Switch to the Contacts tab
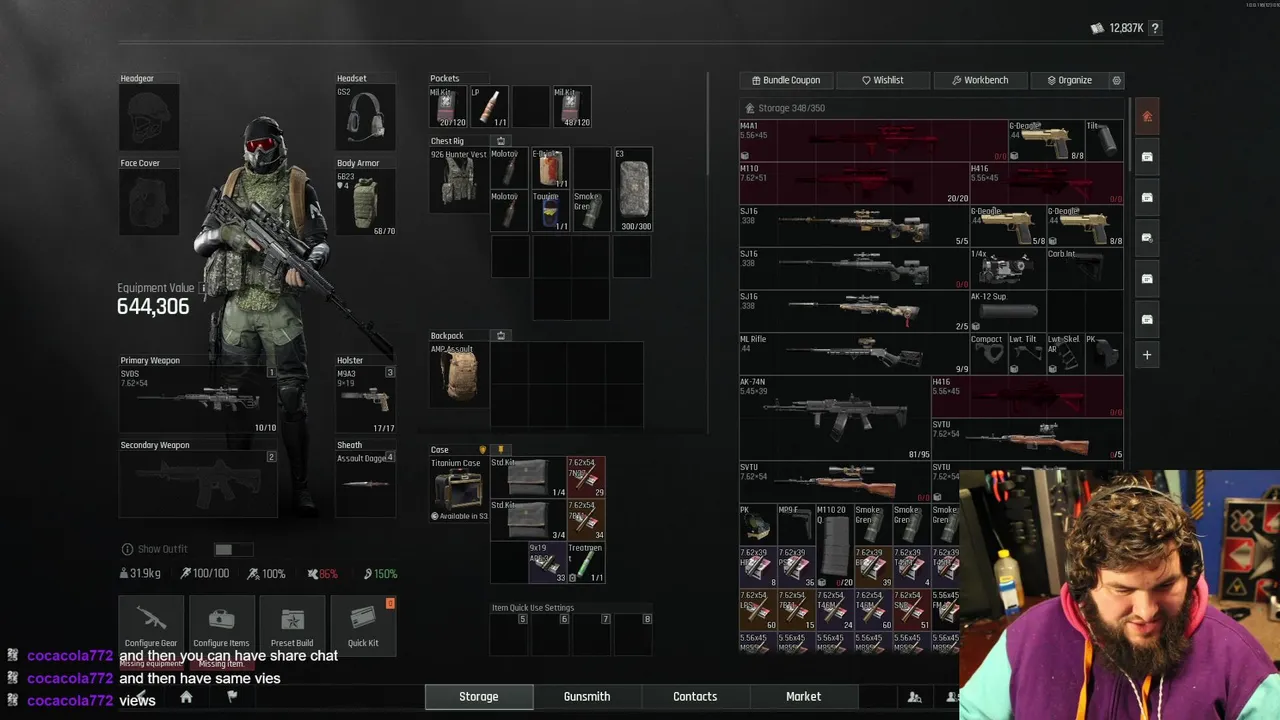 pyautogui.click(x=695, y=697)
